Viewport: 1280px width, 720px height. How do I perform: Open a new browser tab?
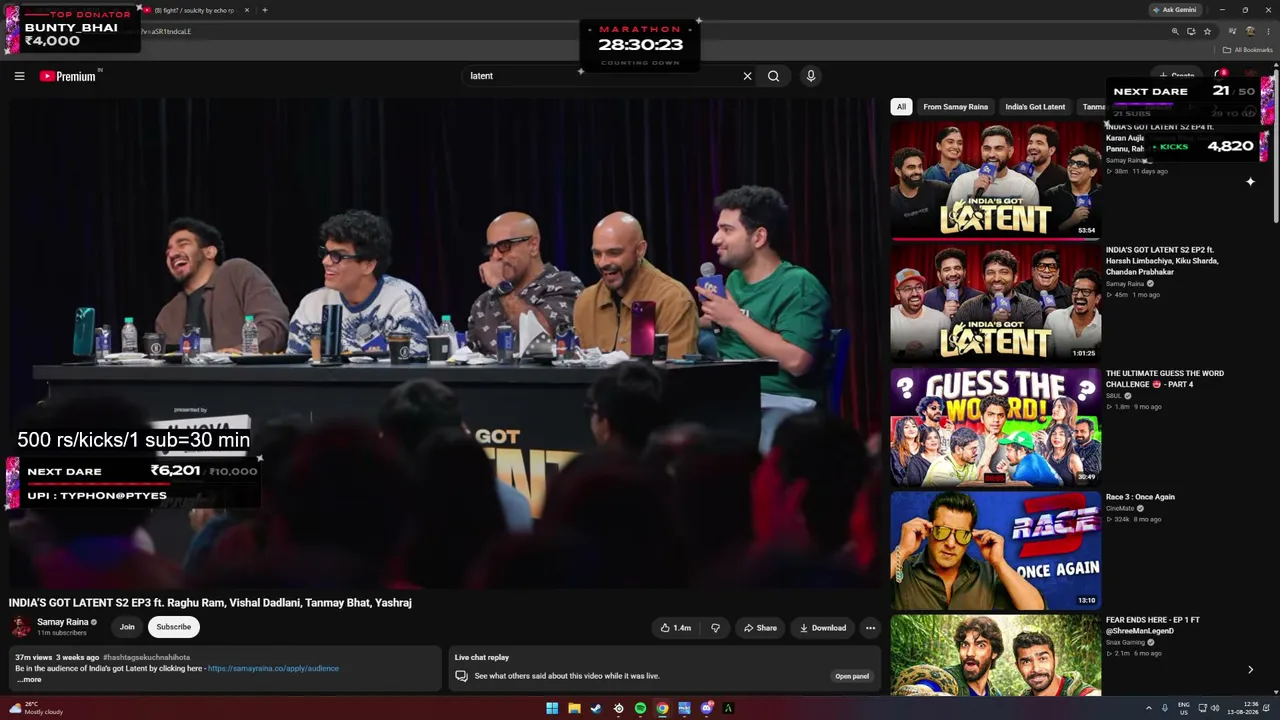tap(264, 10)
